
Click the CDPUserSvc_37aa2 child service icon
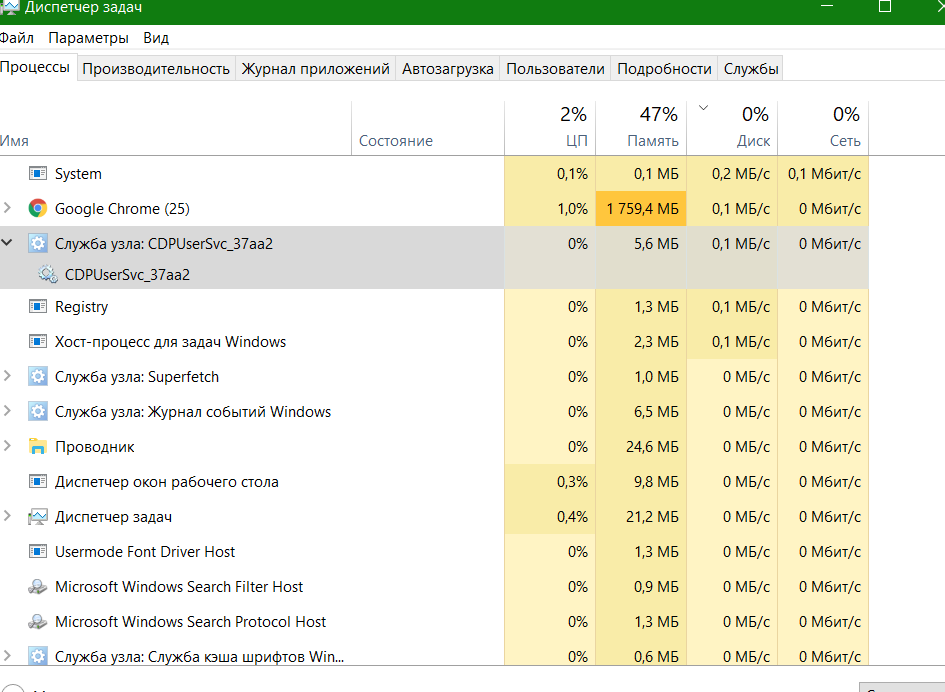pyautogui.click(x=47, y=274)
